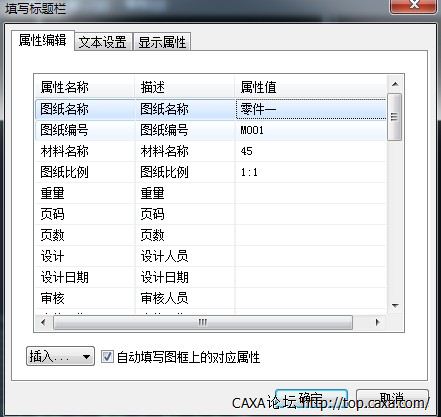Close the 填写标题栏 dialog window
The height and width of the screenshot is (417, 441).
point(414,5)
